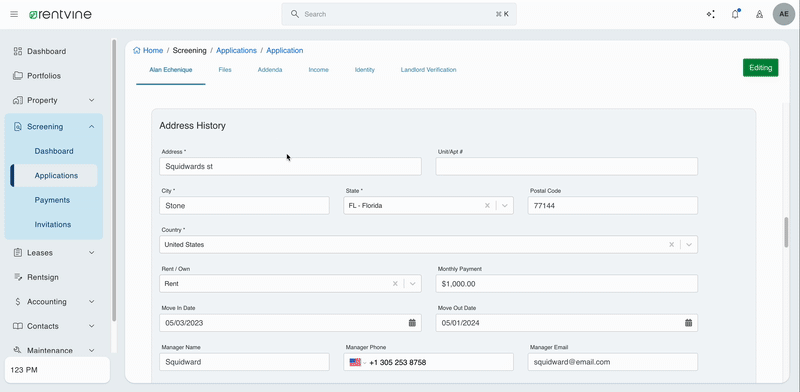Viewport: 800px width, 392px height.
Task: Expand the Leases sidebar section
Action: coord(92,253)
